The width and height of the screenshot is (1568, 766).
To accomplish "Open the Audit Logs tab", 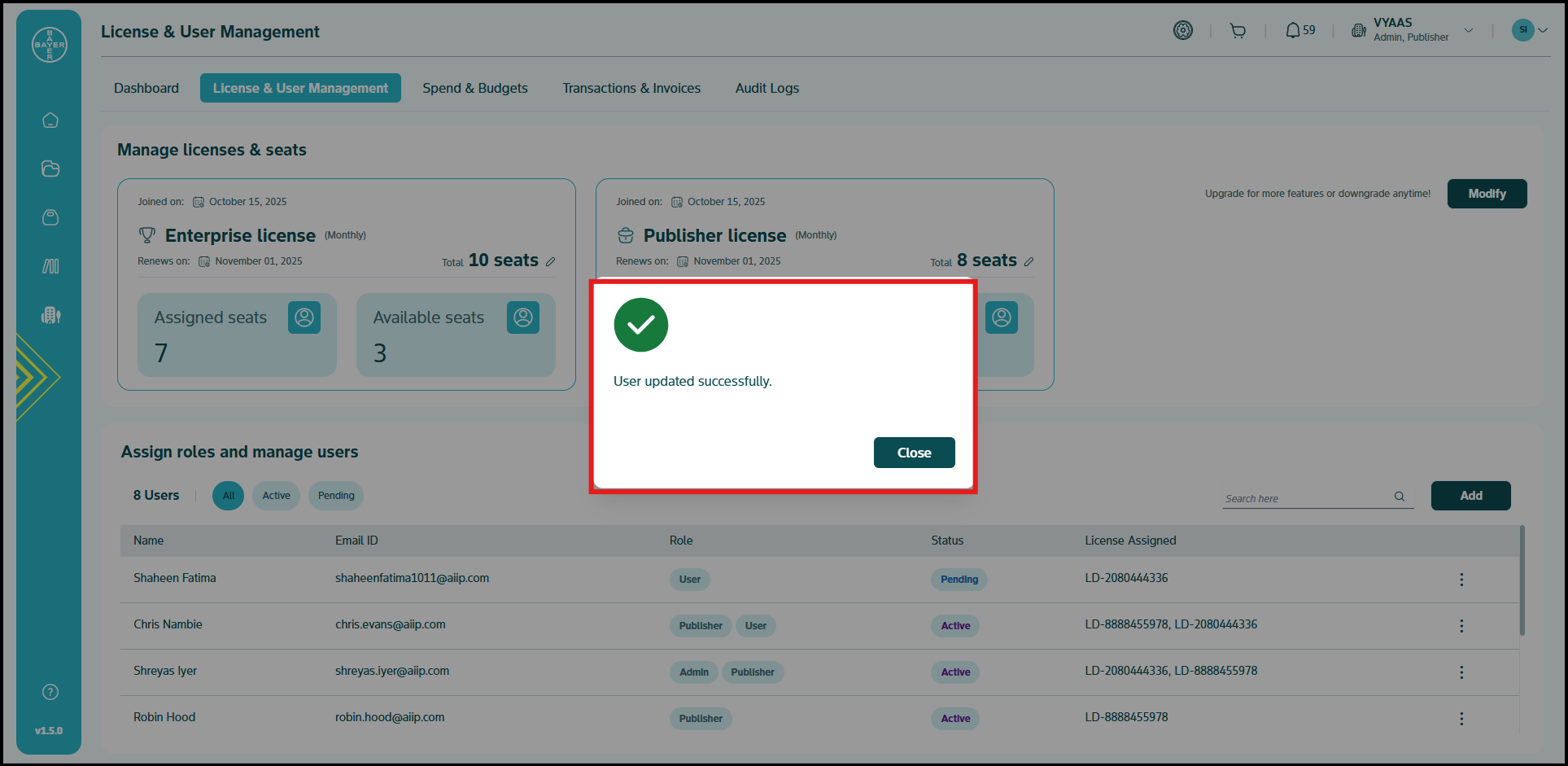I will pos(767,88).
